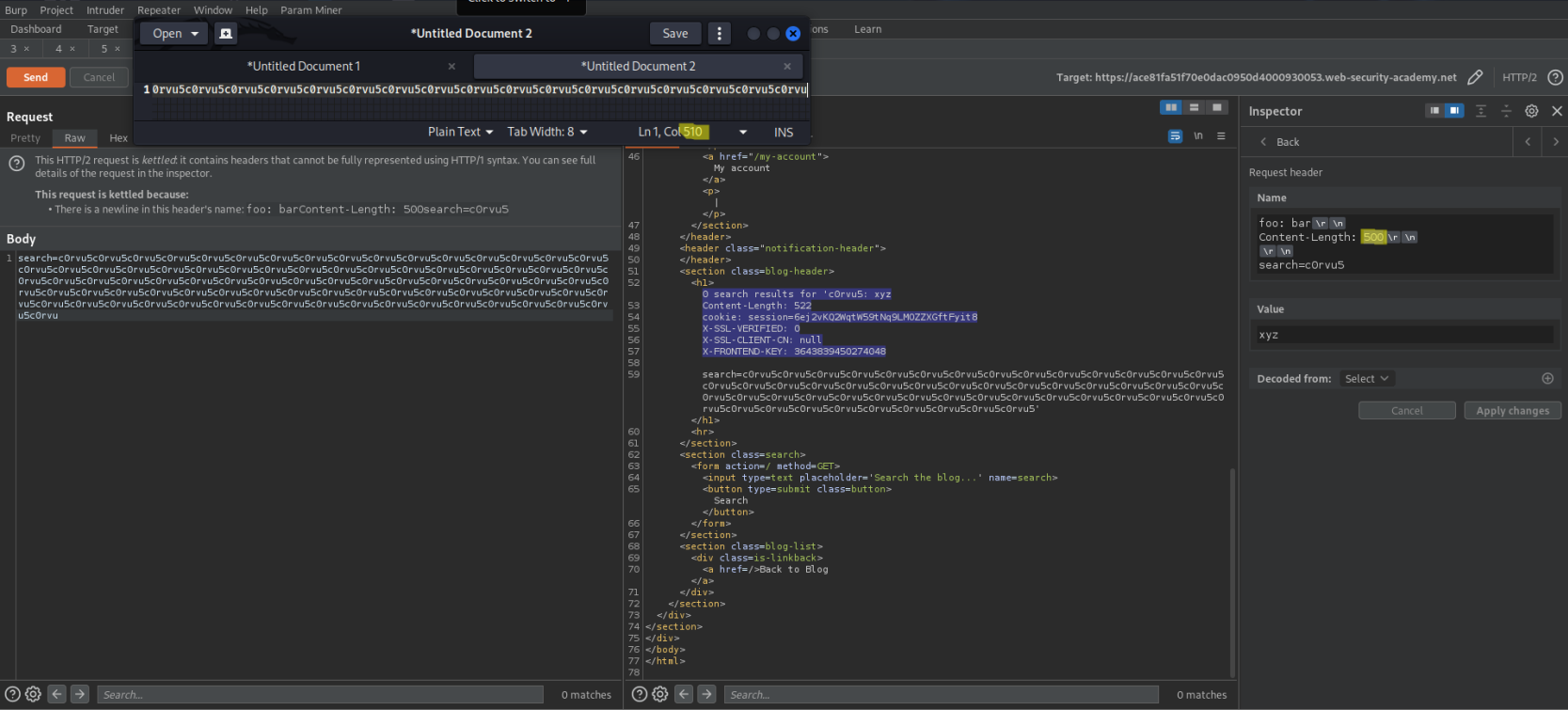Go to next request search match
This screenshot has height=710, width=1568.
pos(80,694)
